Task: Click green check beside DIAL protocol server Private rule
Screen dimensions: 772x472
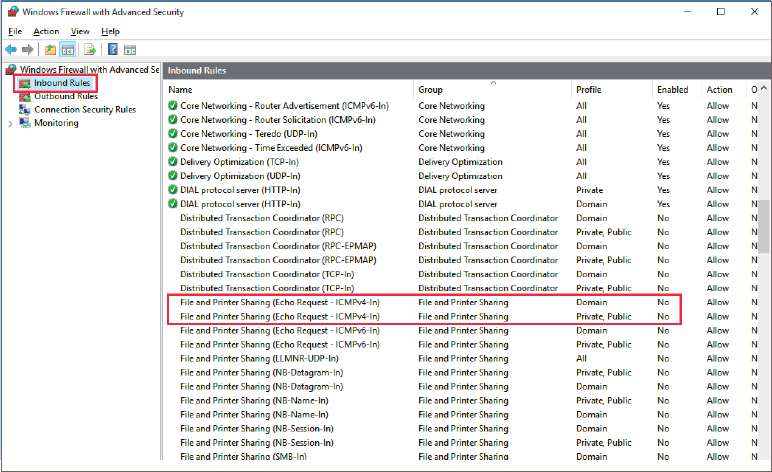Action: [172, 189]
